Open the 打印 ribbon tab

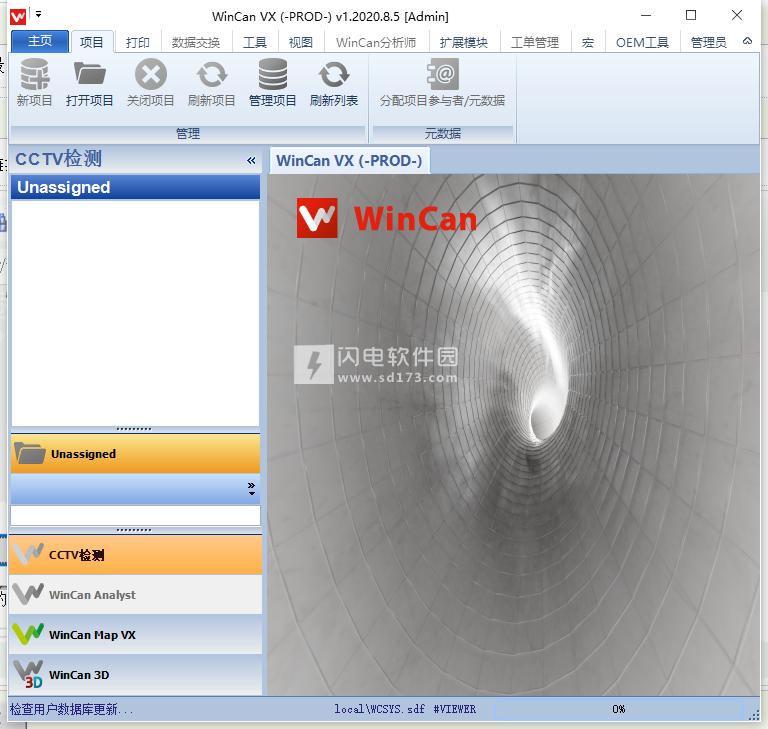138,43
